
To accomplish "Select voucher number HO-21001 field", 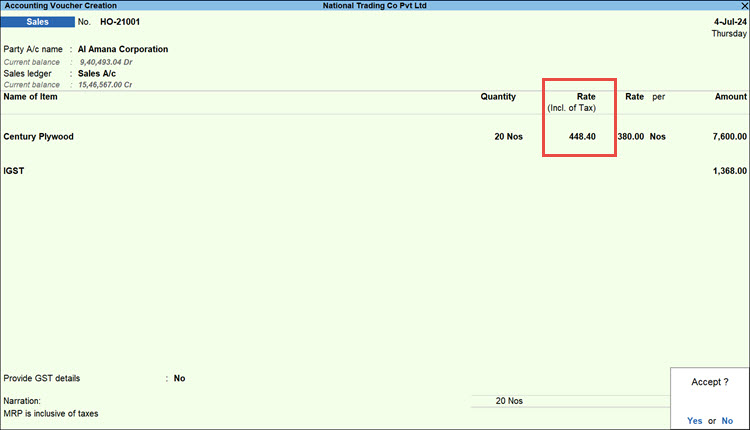I will pyautogui.click(x=119, y=21).
